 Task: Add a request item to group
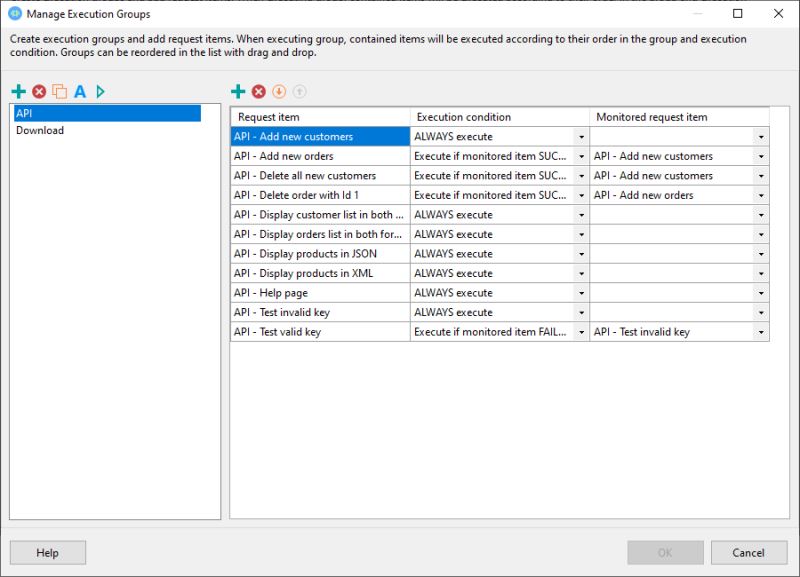pyautogui.click(x=238, y=92)
